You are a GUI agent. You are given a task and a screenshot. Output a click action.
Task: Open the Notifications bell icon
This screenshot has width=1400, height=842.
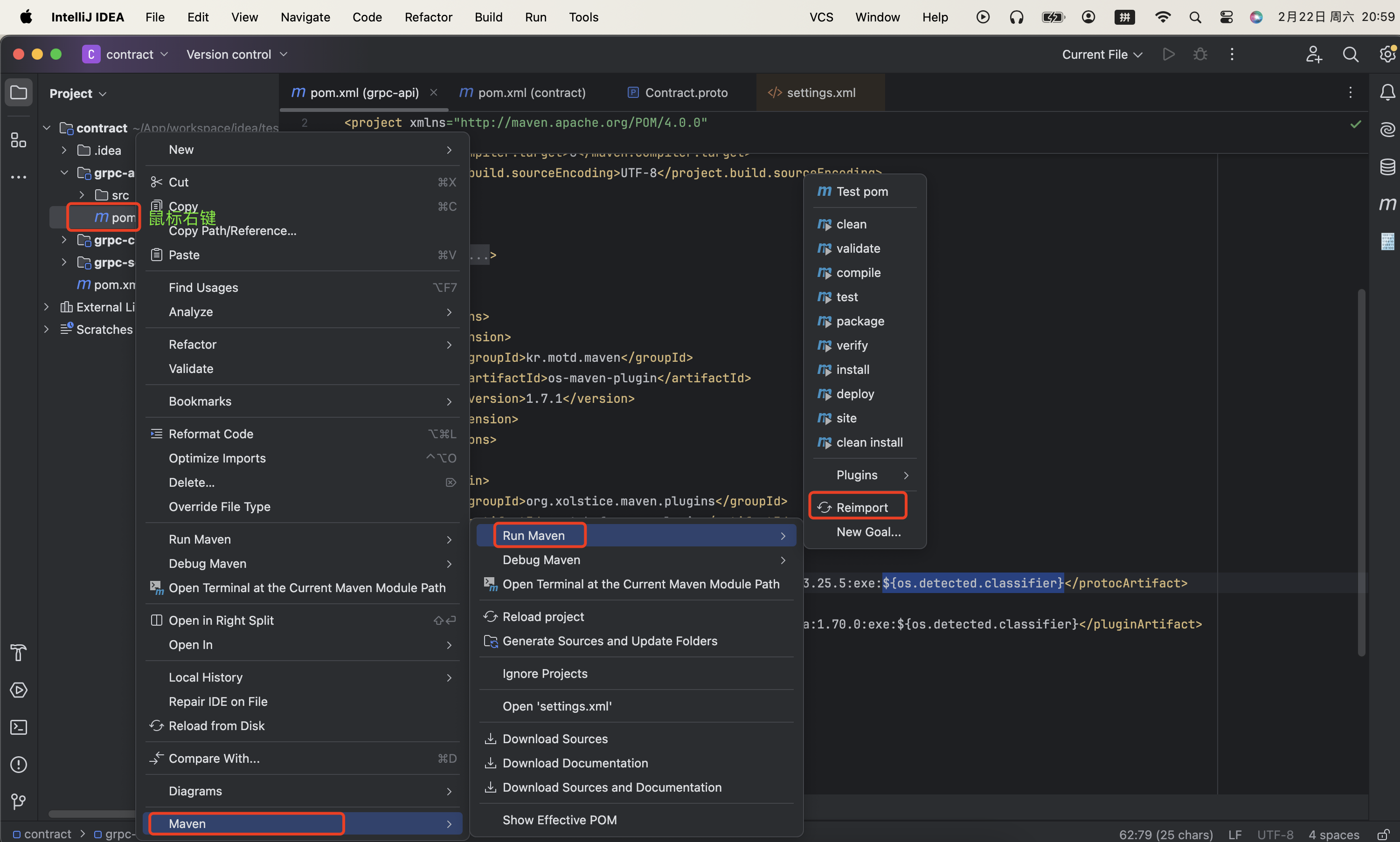coord(1387,92)
